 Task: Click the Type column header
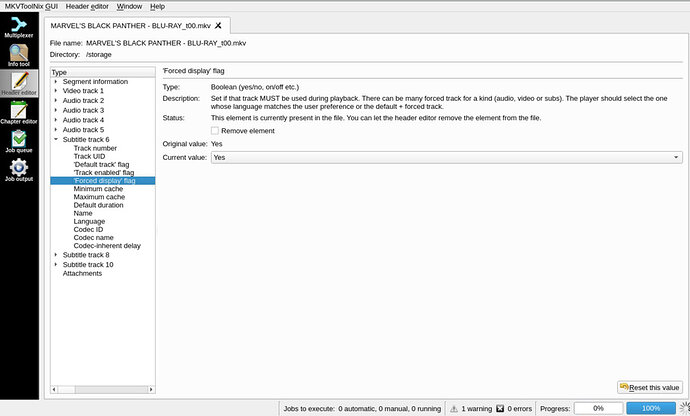[x=103, y=72]
